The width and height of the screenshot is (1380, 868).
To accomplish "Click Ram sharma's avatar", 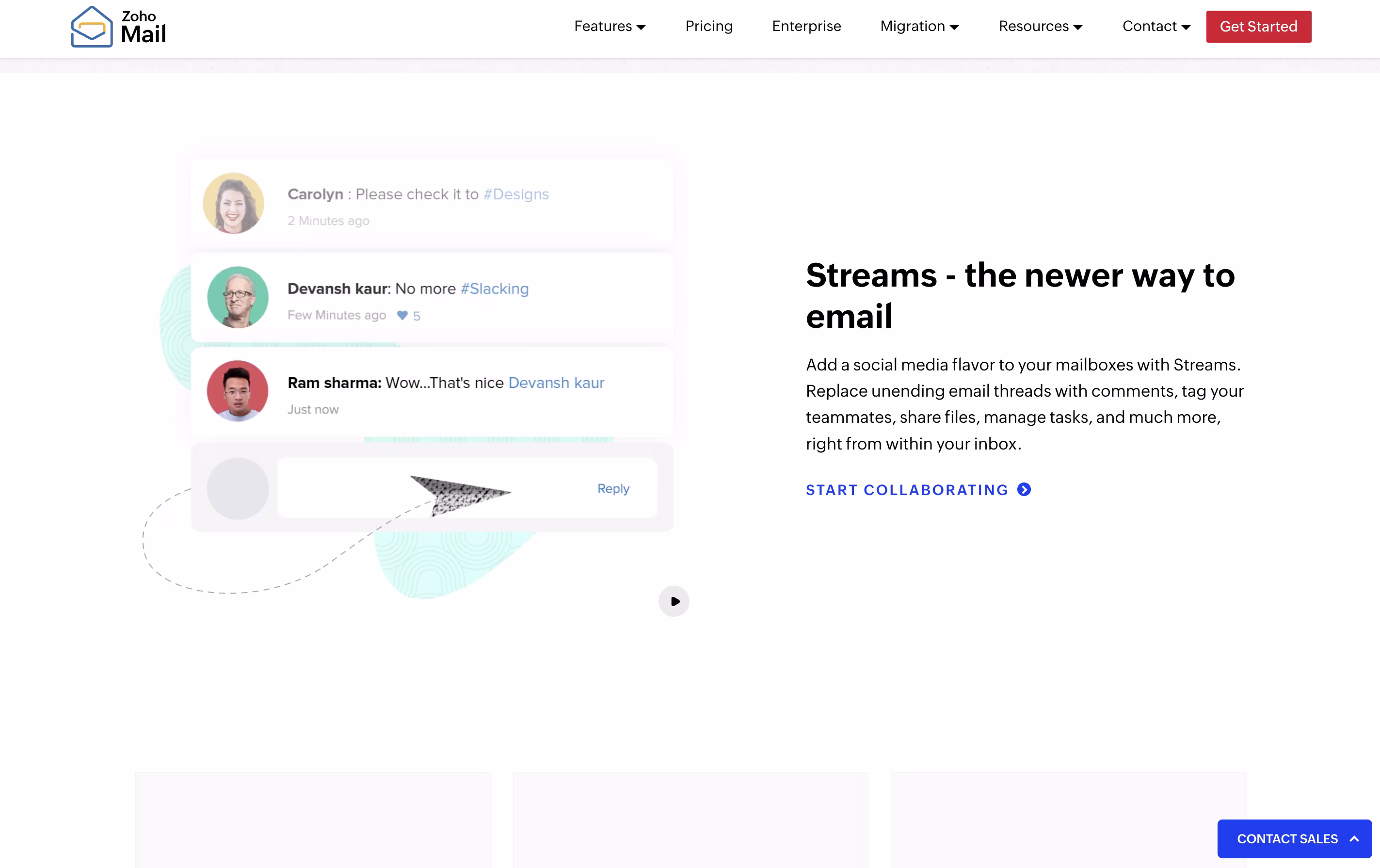I will point(238,390).
